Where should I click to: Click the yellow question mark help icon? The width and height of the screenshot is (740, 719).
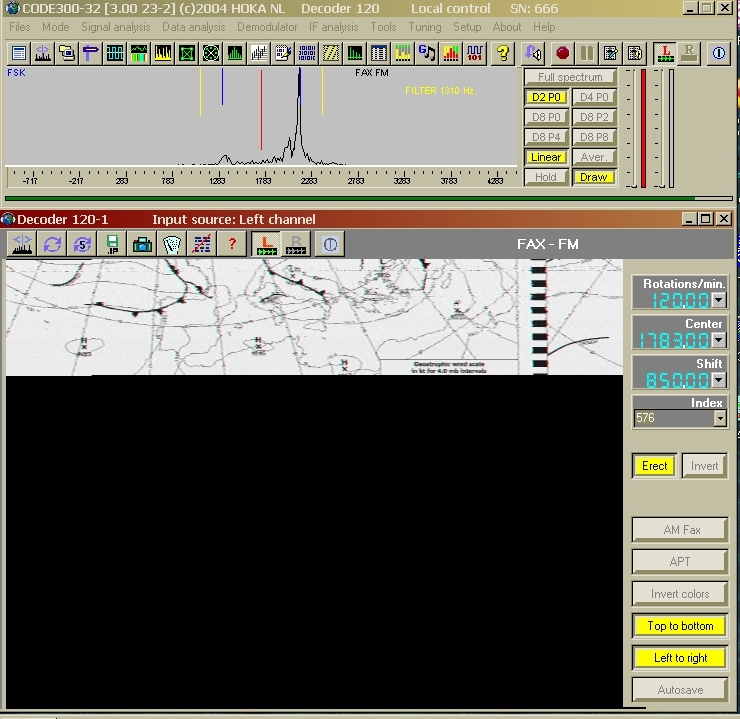(x=503, y=53)
